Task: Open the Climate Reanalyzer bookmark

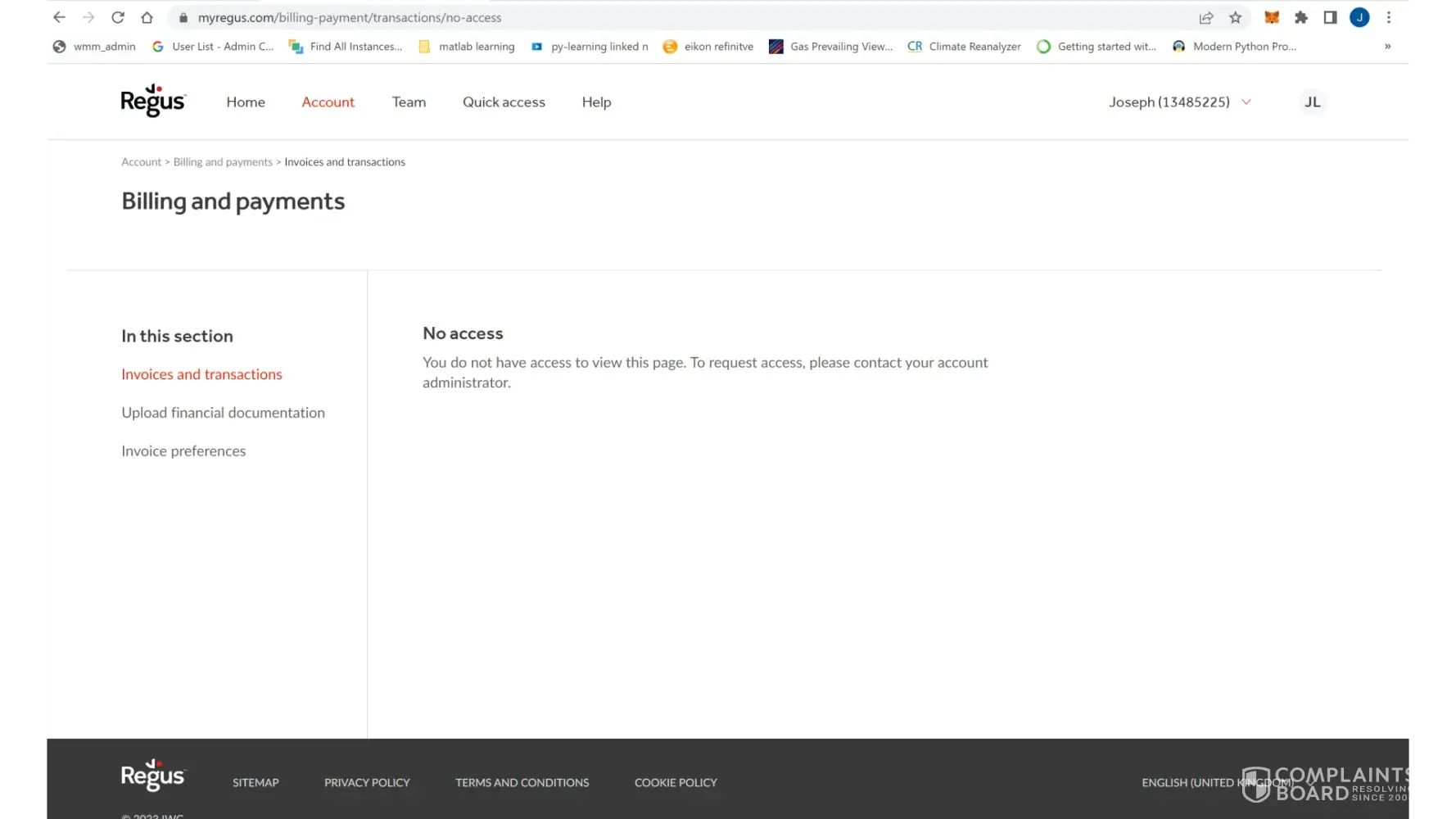Action: [x=965, y=47]
